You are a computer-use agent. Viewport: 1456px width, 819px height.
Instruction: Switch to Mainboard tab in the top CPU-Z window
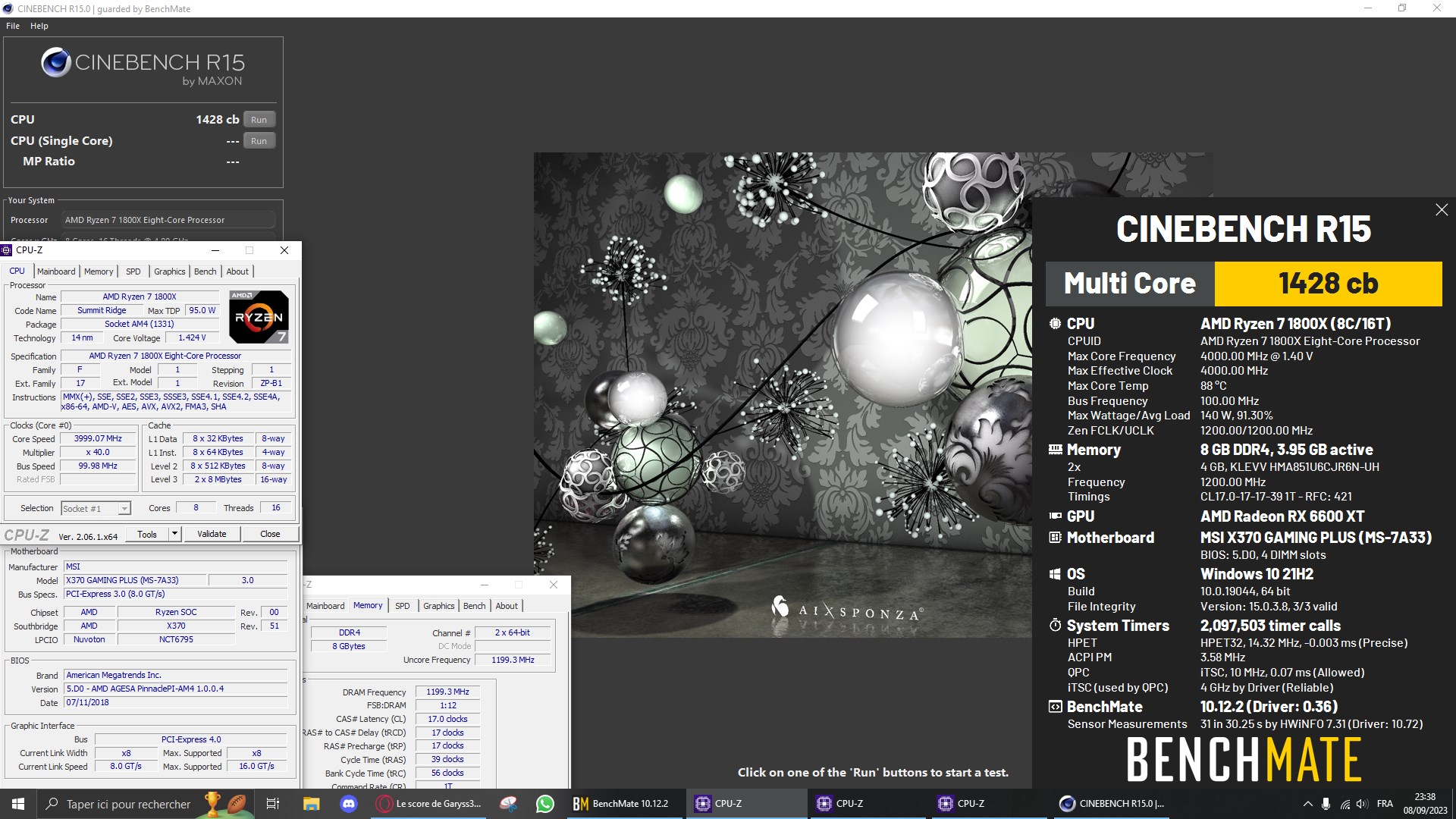(56, 271)
